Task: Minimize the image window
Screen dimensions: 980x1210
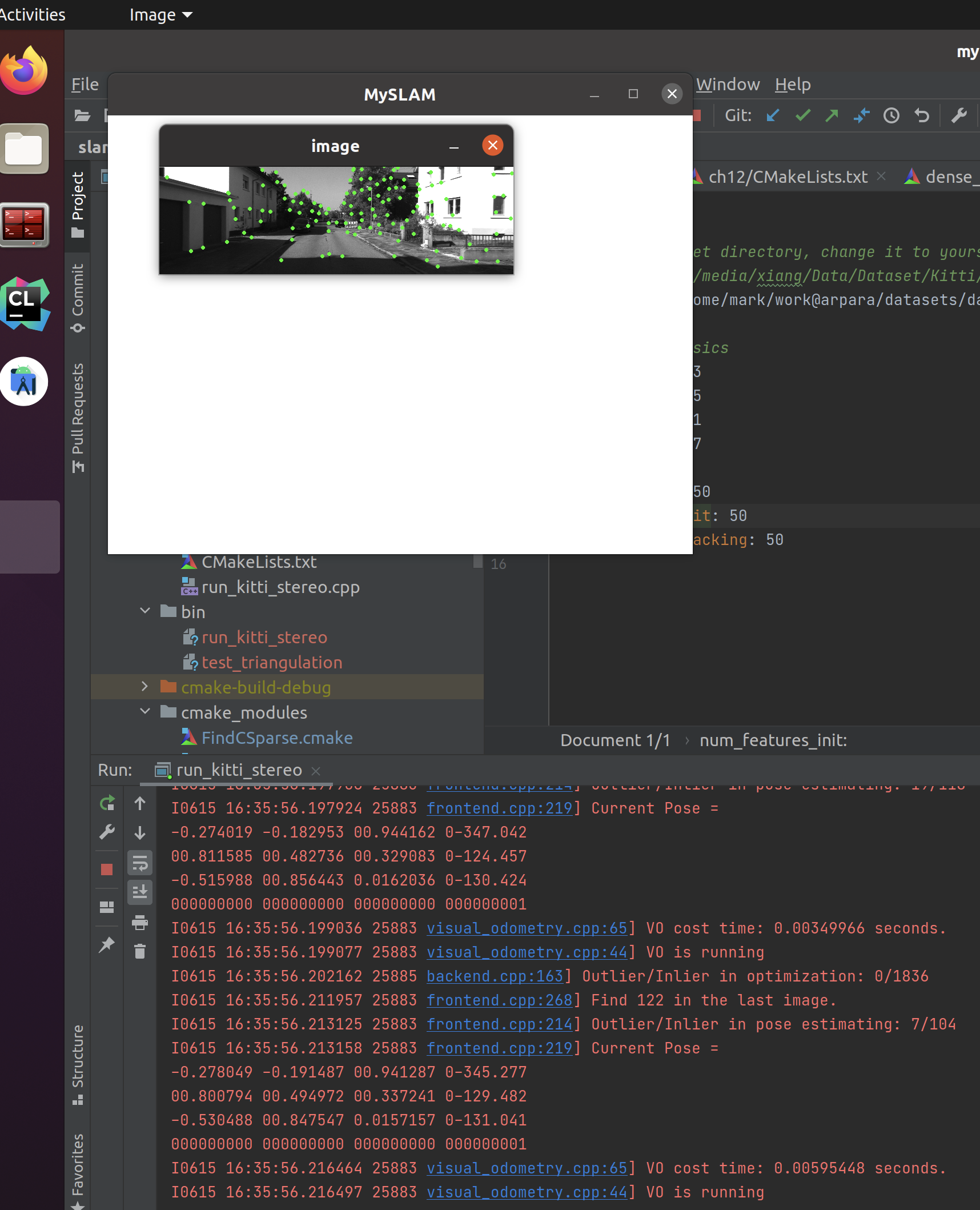Action: [454, 146]
